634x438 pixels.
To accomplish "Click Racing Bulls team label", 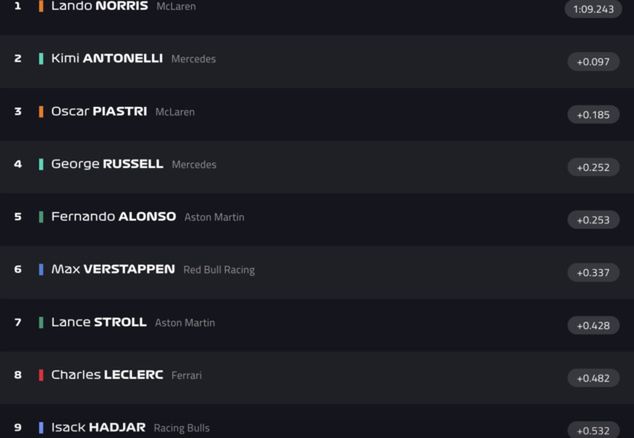I will tap(181, 428).
